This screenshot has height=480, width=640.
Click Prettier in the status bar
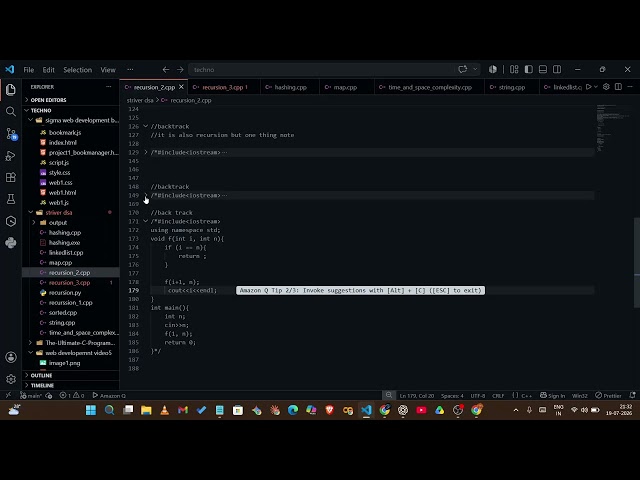point(608,396)
